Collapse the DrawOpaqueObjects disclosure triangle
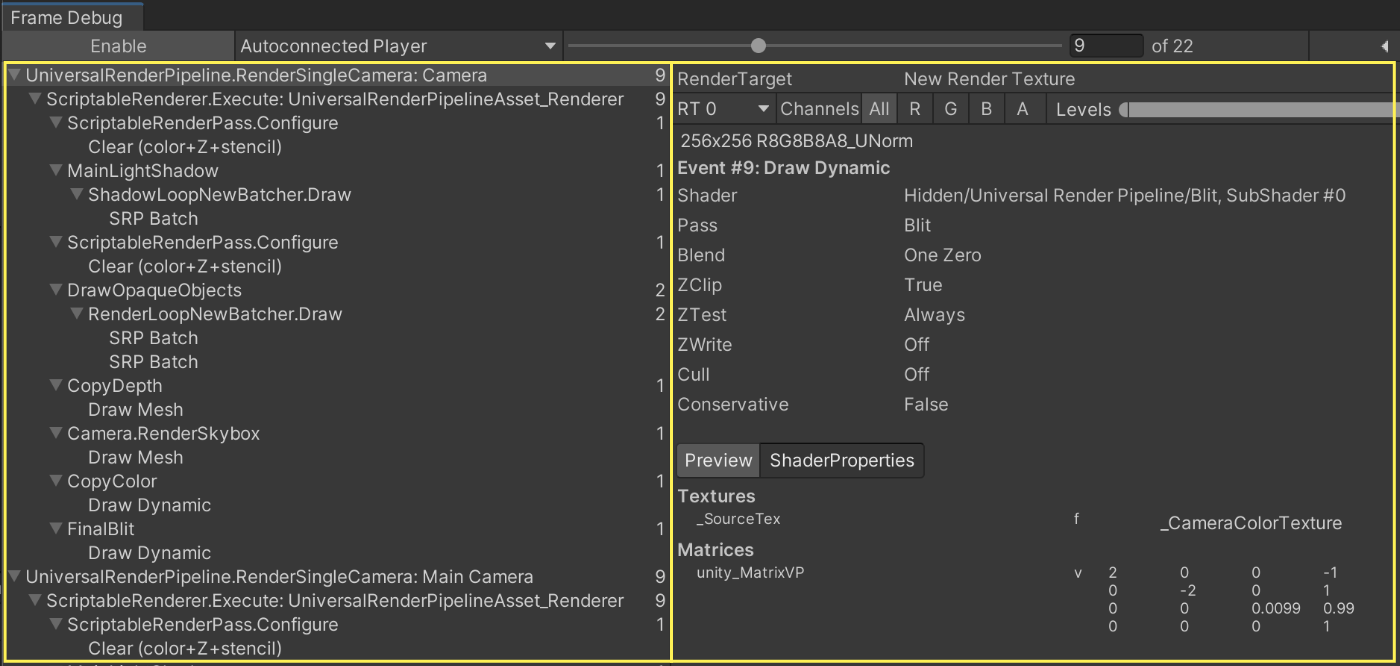Viewport: 1400px width, 666px height. [x=57, y=290]
